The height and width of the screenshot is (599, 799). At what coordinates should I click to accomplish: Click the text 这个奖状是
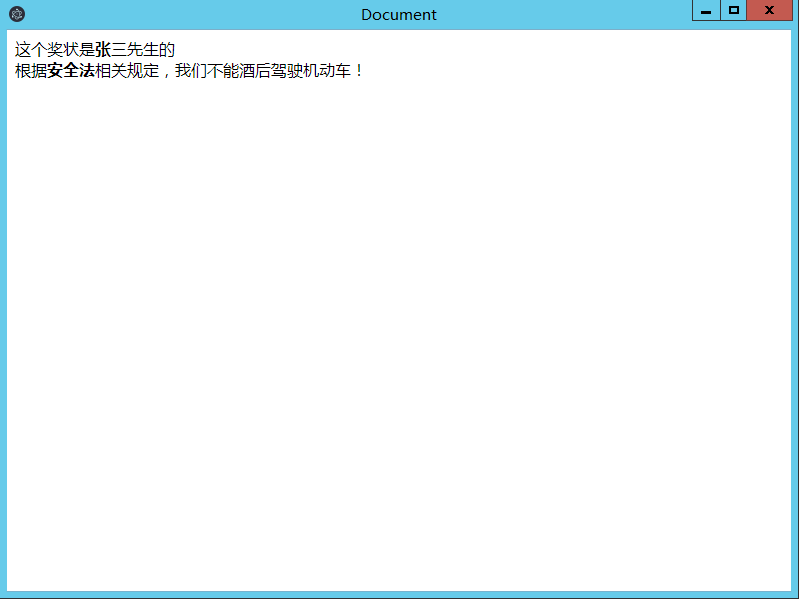[55, 50]
